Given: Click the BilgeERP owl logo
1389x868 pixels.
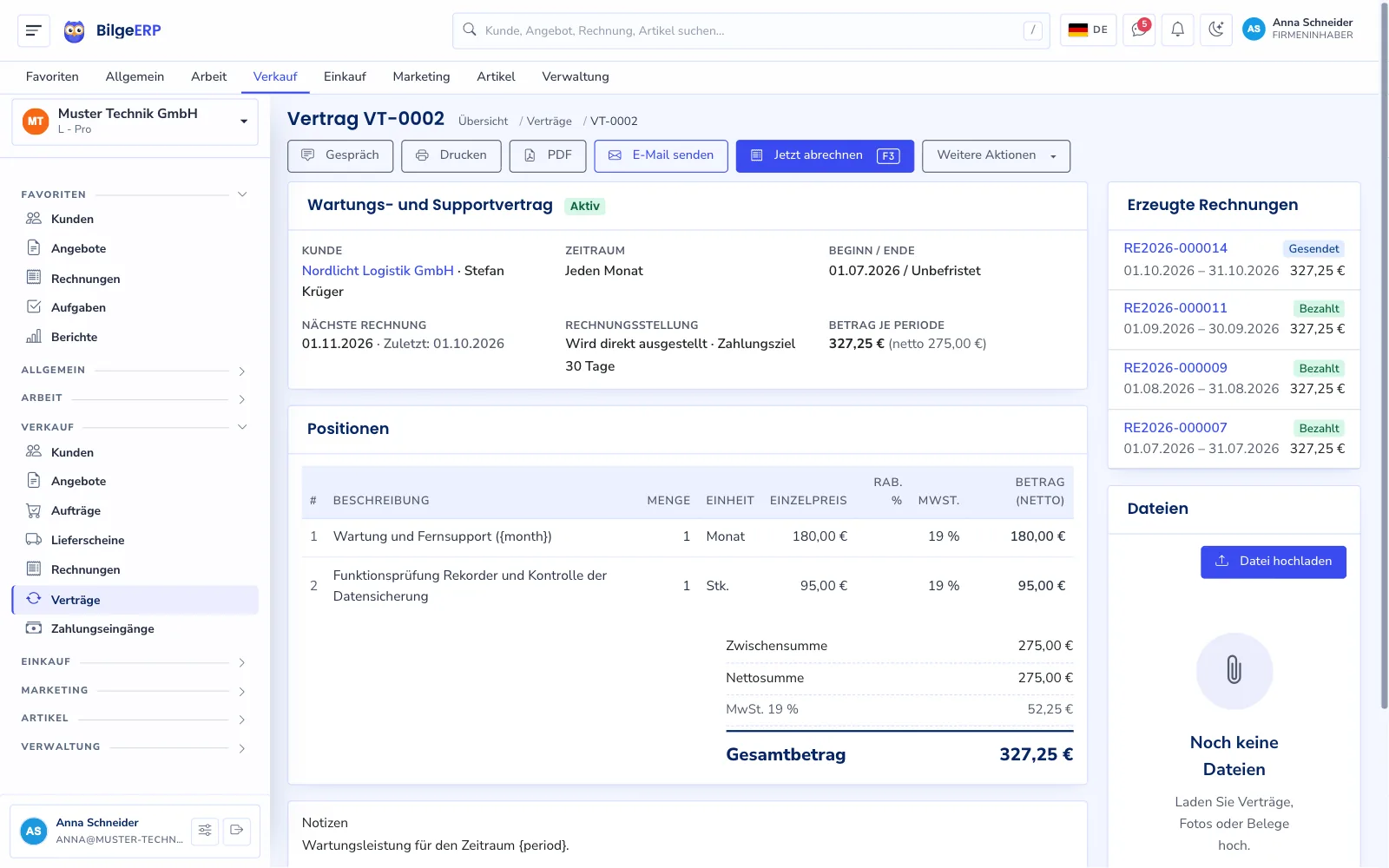Looking at the screenshot, I should coord(75,31).
